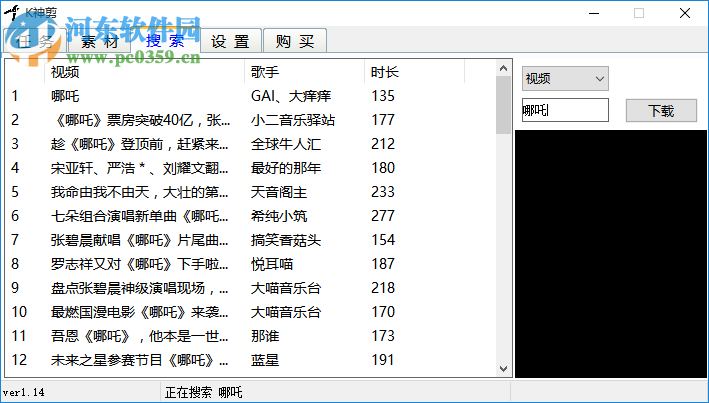
Task: Click duration value 212
Action: tap(383, 144)
